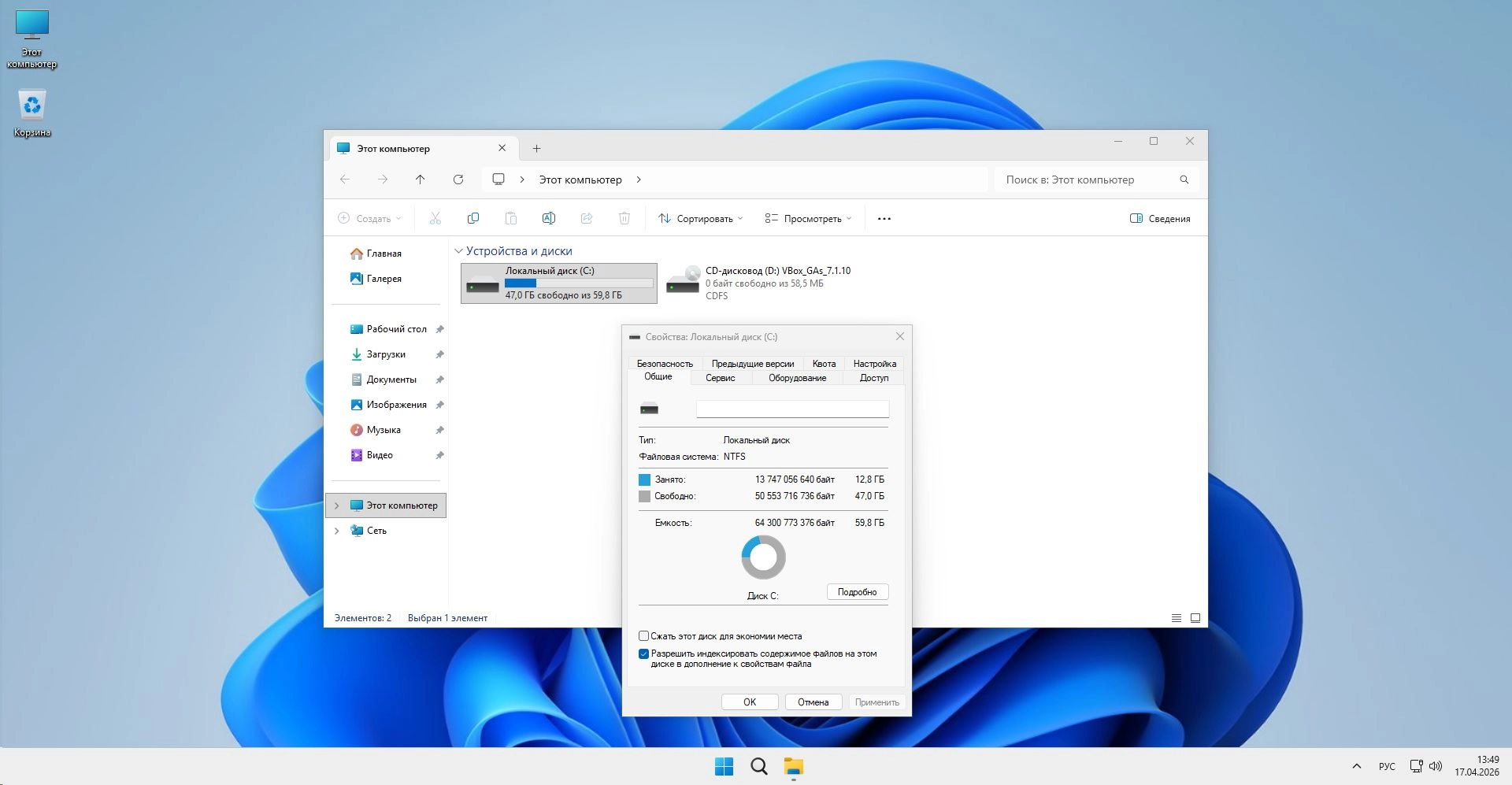
Task: Open the three-dot See more menu
Action: (x=884, y=219)
